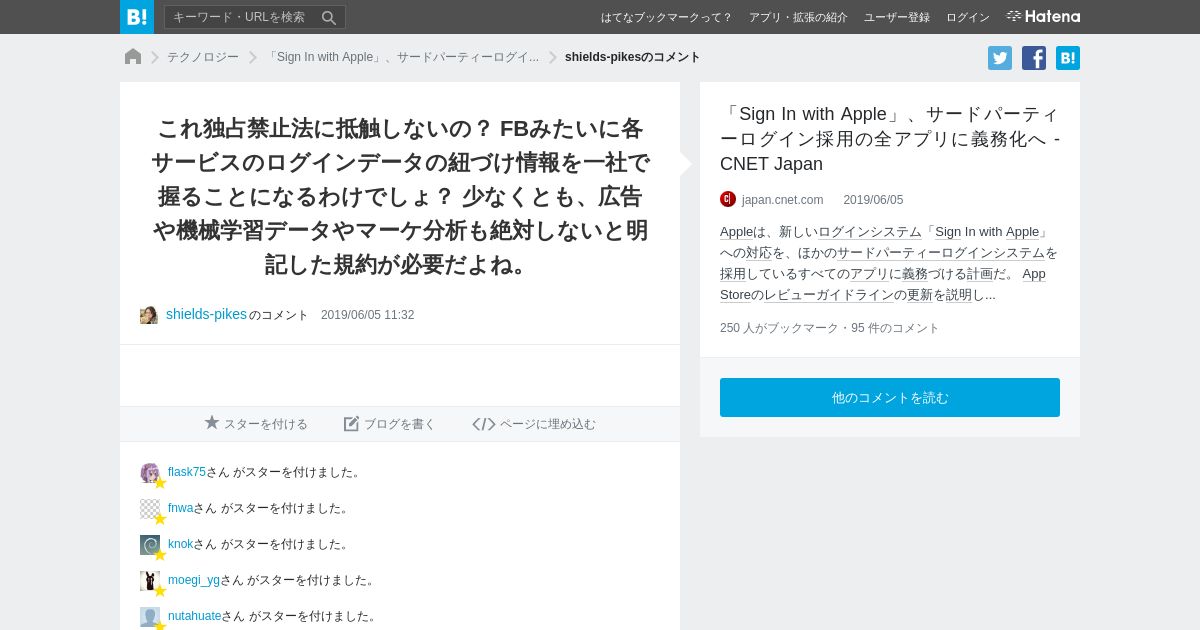Open the CNET Japan article title
Viewport: 1200px width, 630px height.
click(890, 139)
